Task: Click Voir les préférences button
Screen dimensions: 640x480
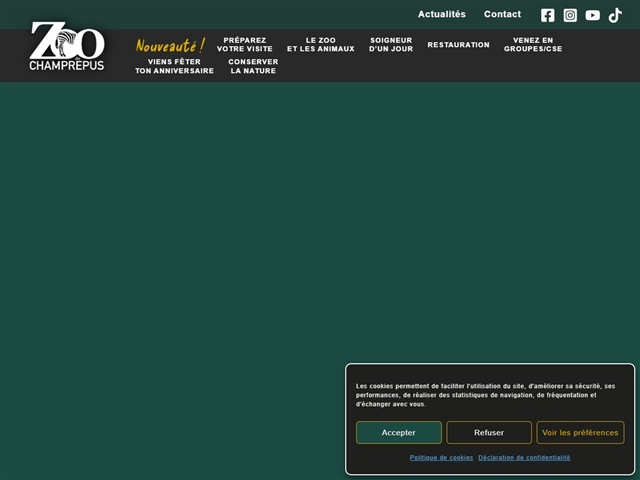Action: [x=580, y=433]
